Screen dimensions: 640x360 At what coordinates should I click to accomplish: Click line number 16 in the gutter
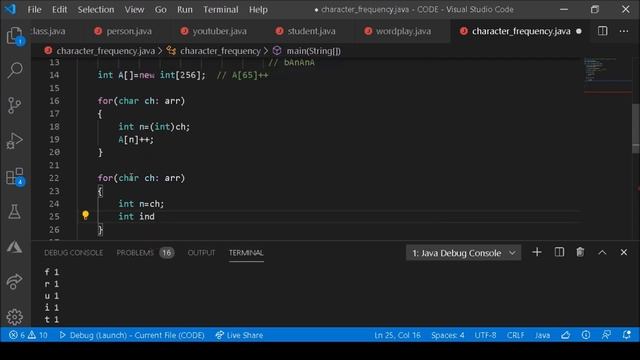tap(54, 101)
